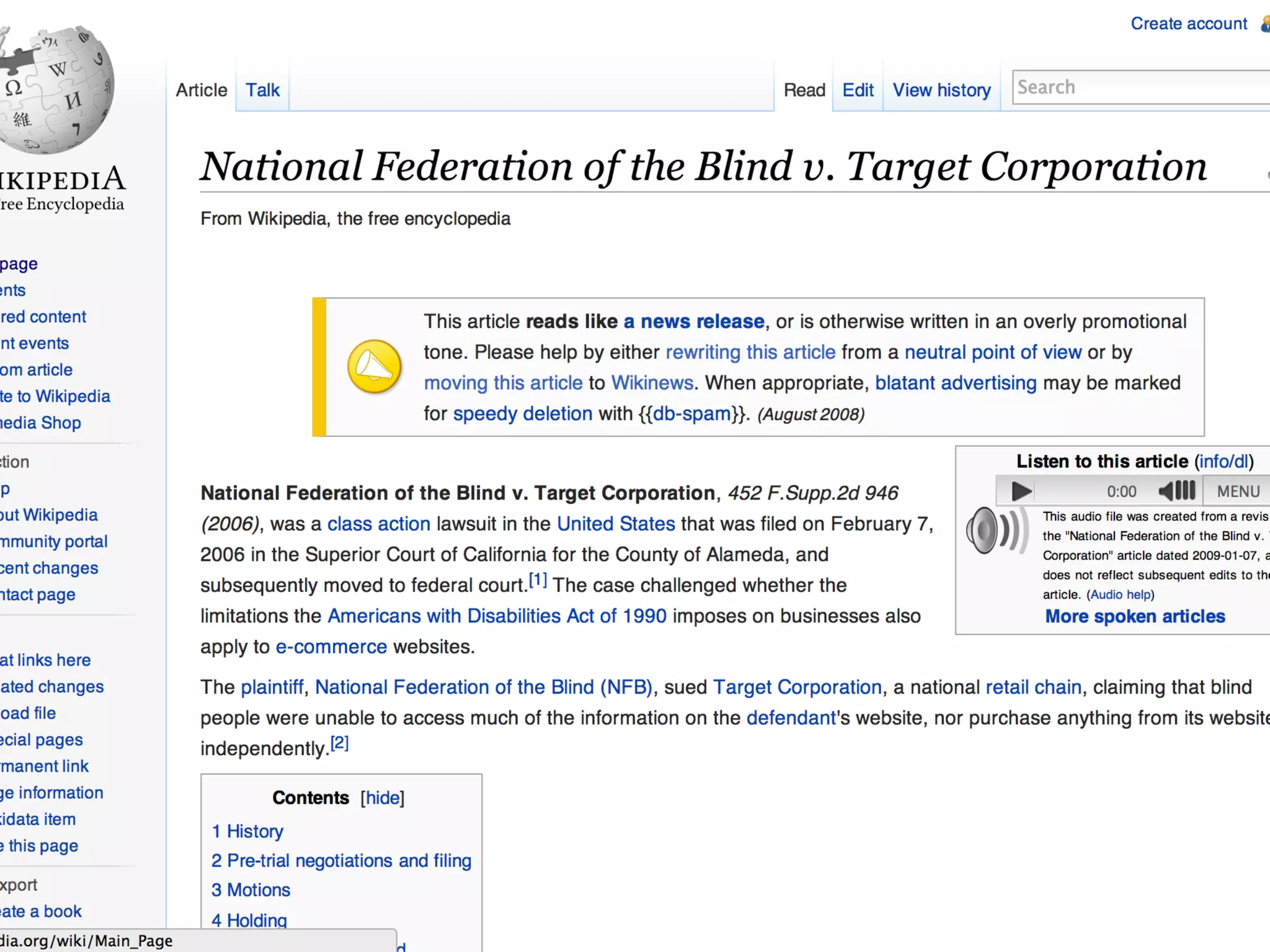Jump to History section in Contents
Image resolution: width=1270 pixels, height=952 pixels.
247,831
